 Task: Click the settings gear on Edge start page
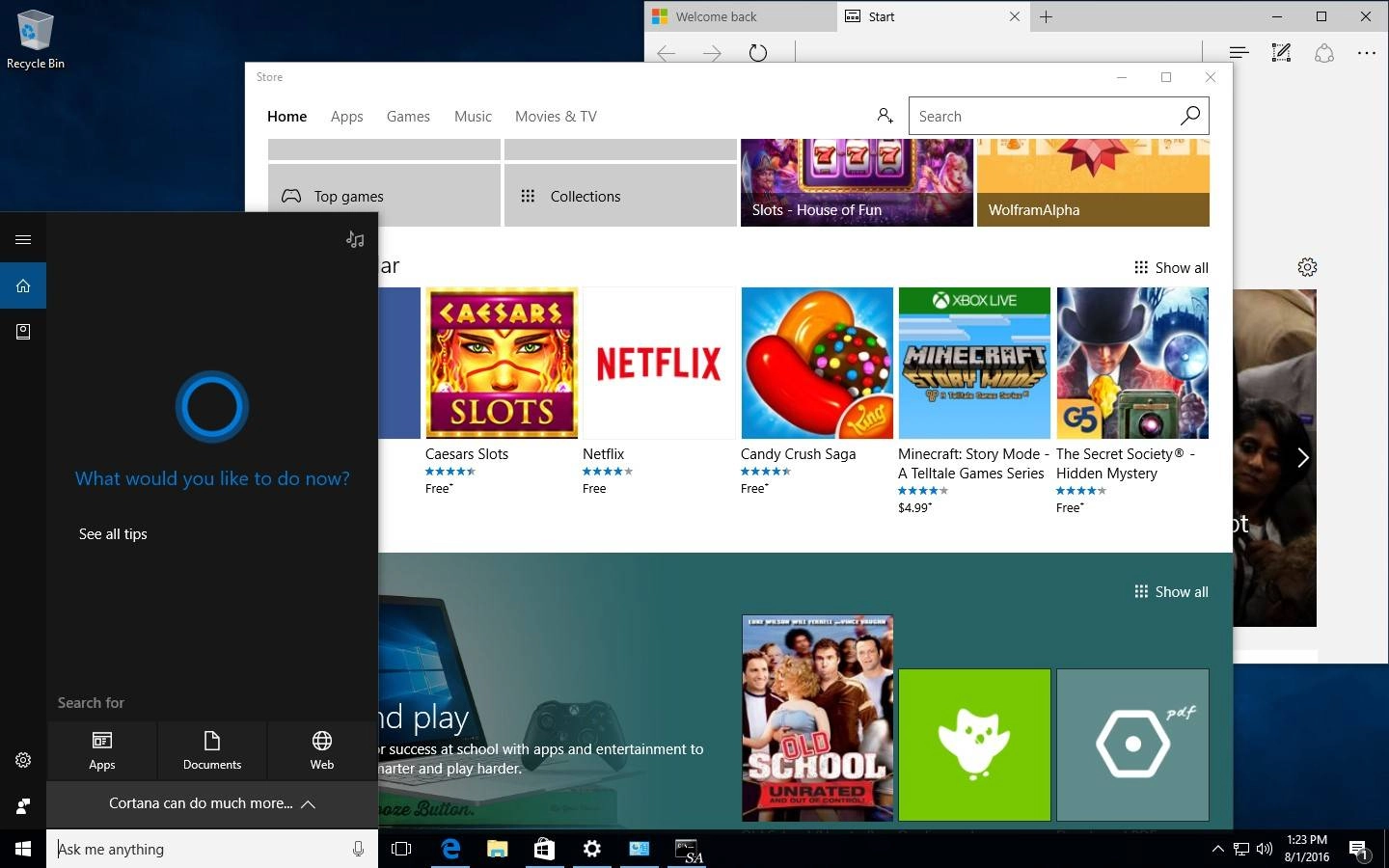point(1307,267)
